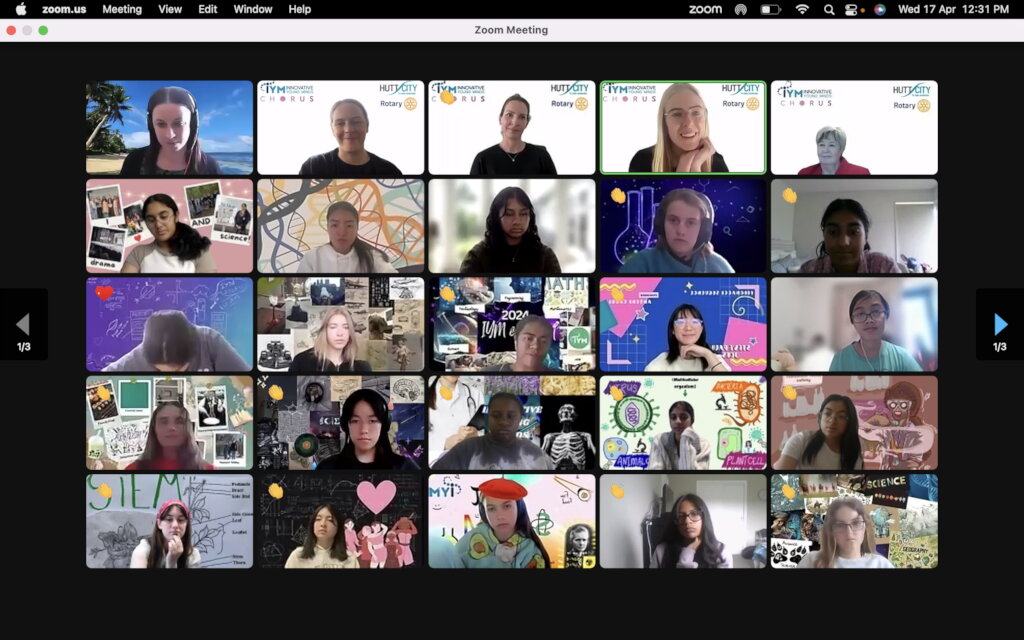The height and width of the screenshot is (640, 1024).
Task: Select participant with pink and blue retro background
Action: point(683,324)
